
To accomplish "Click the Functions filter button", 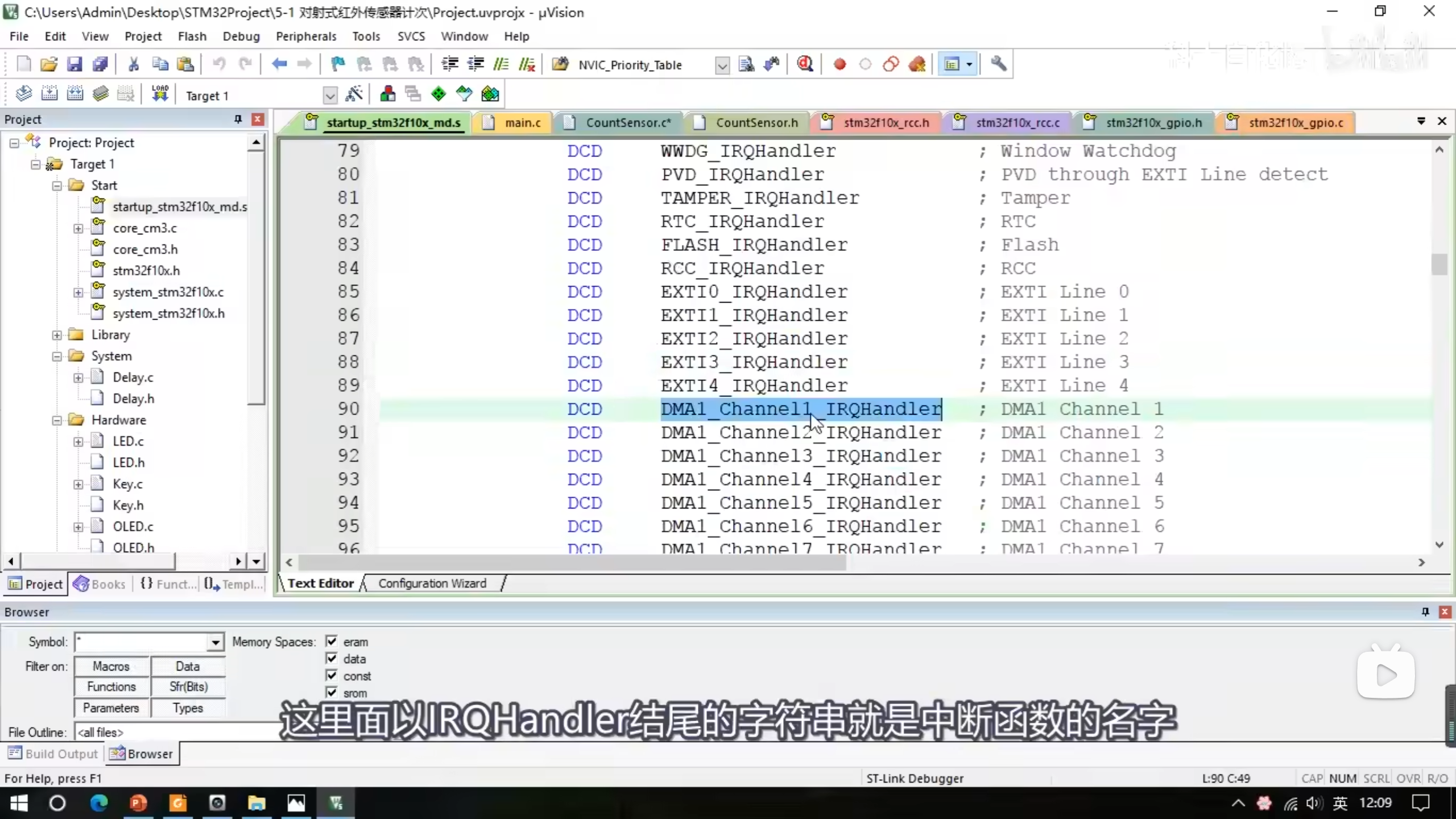I will [x=111, y=687].
